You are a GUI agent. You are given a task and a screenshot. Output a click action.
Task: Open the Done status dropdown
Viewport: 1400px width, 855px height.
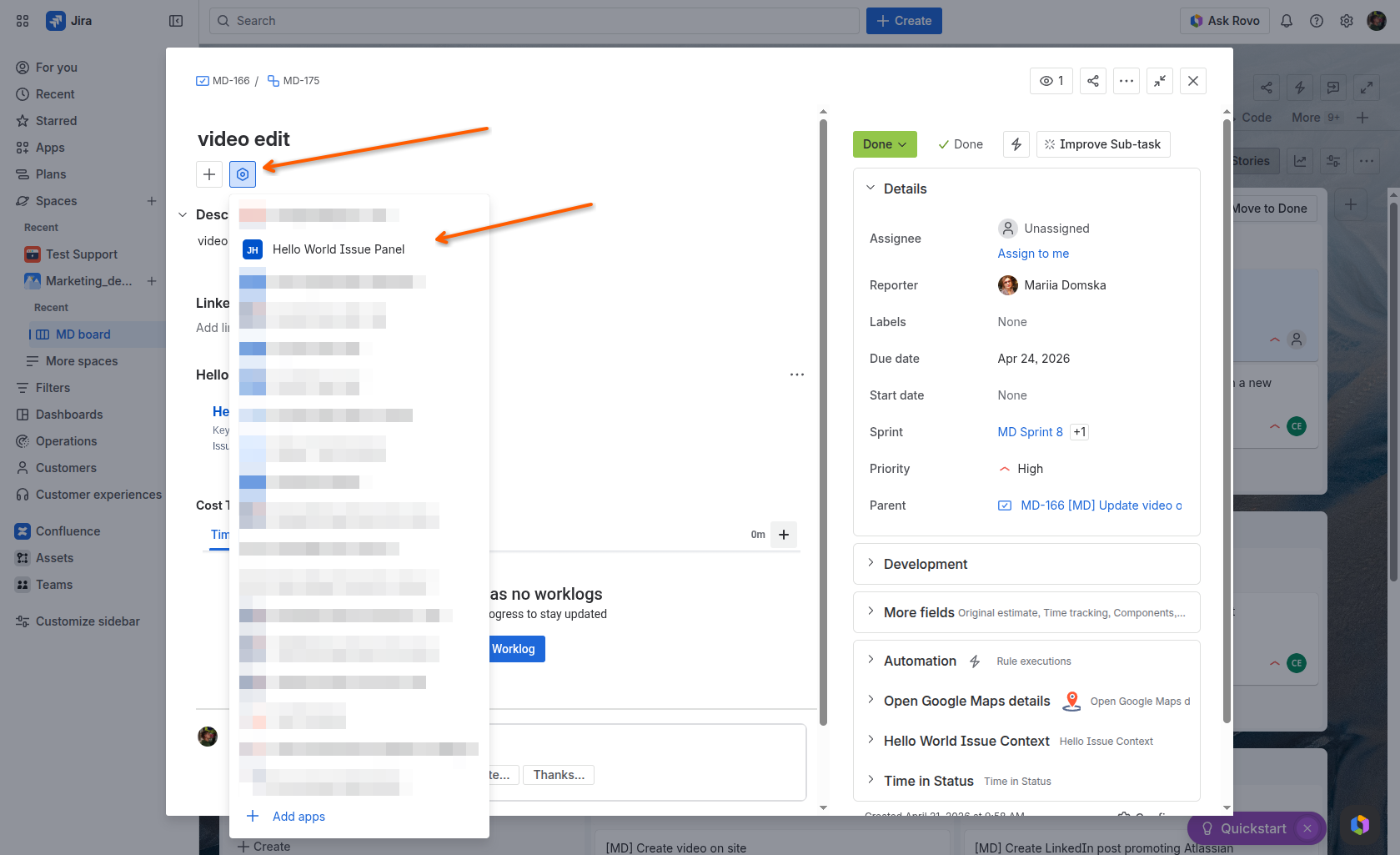point(885,144)
